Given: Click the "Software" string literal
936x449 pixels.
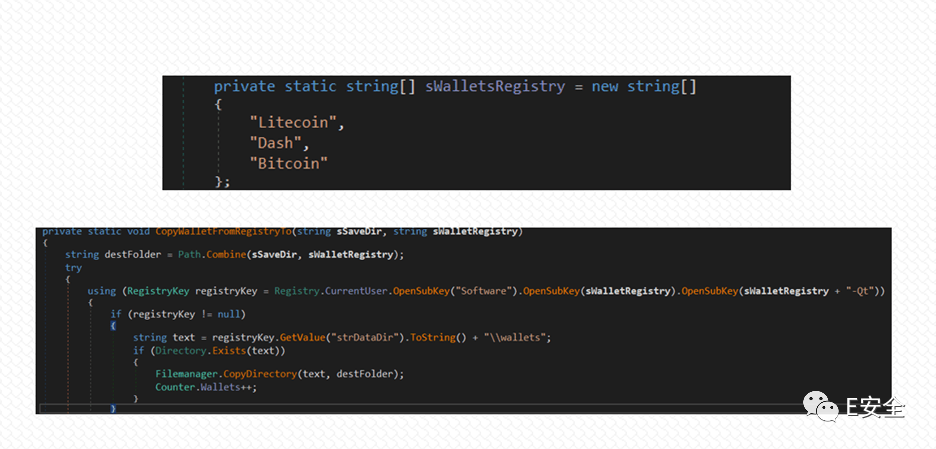Looking at the screenshot, I should [x=482, y=291].
